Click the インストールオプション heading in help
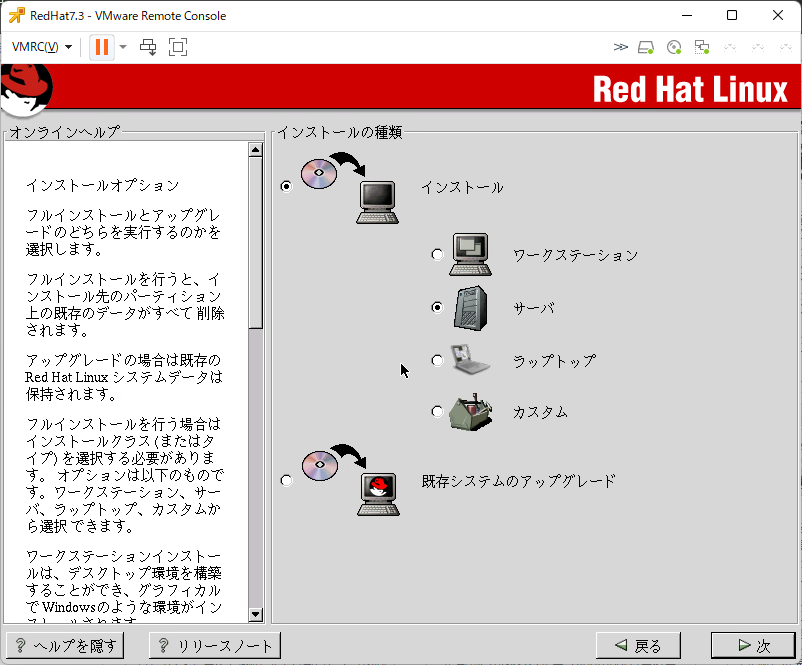This screenshot has width=802, height=665. 102,185
